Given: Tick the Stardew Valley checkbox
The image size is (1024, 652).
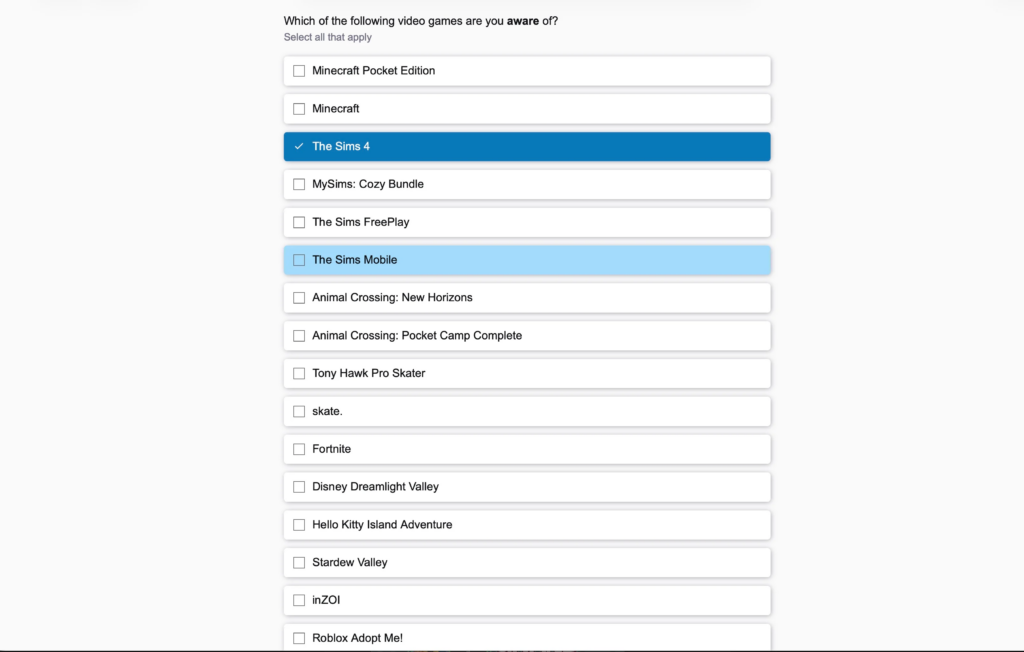Looking at the screenshot, I should pos(299,563).
